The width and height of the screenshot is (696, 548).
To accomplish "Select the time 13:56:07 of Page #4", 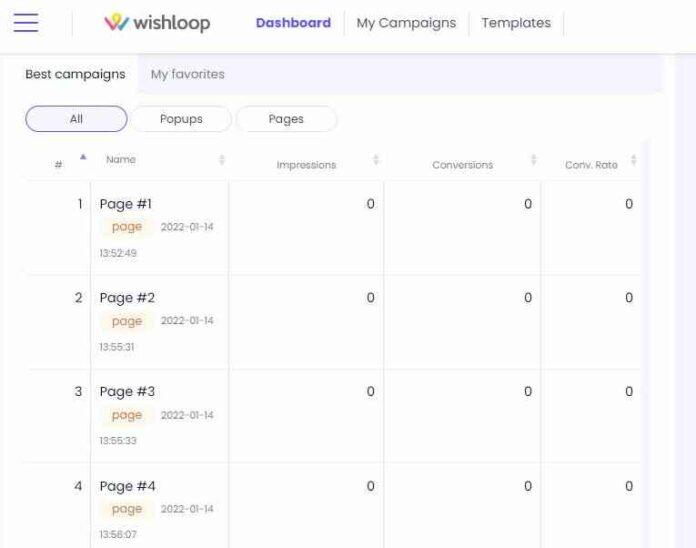I will pyautogui.click(x=118, y=534).
